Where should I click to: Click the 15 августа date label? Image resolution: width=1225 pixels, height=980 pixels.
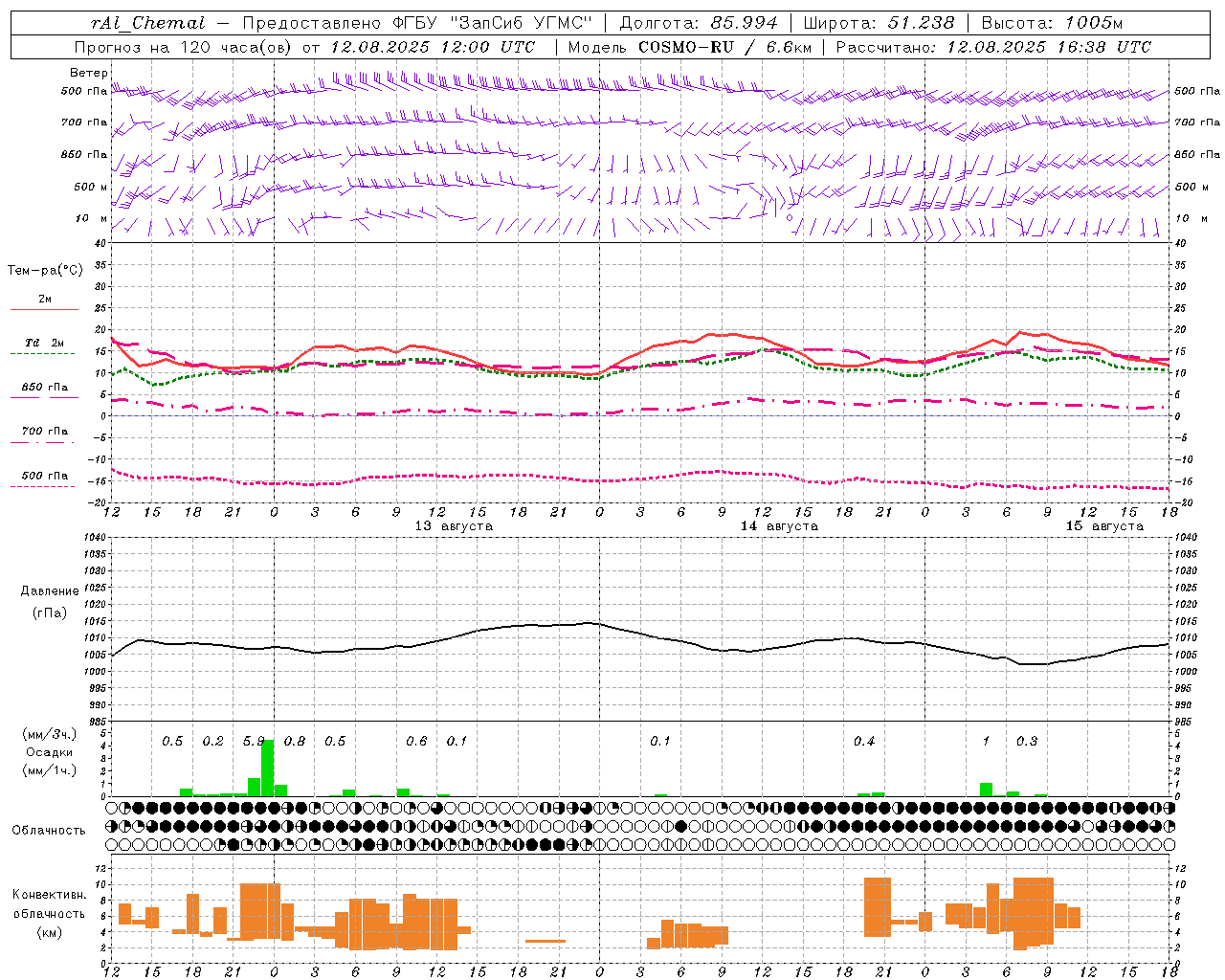(x=1104, y=526)
